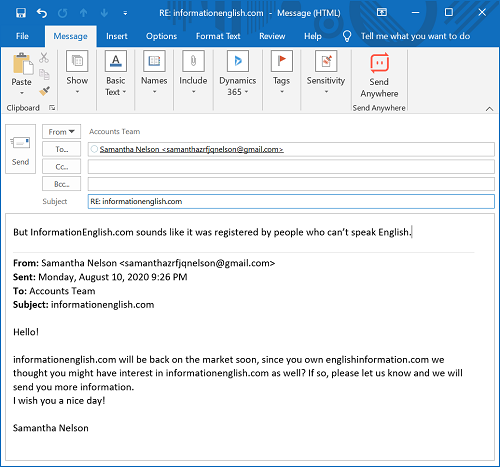The width and height of the screenshot is (500, 467).
Task: Click the 'Hello!' line in quoted email
Action: coord(26,332)
